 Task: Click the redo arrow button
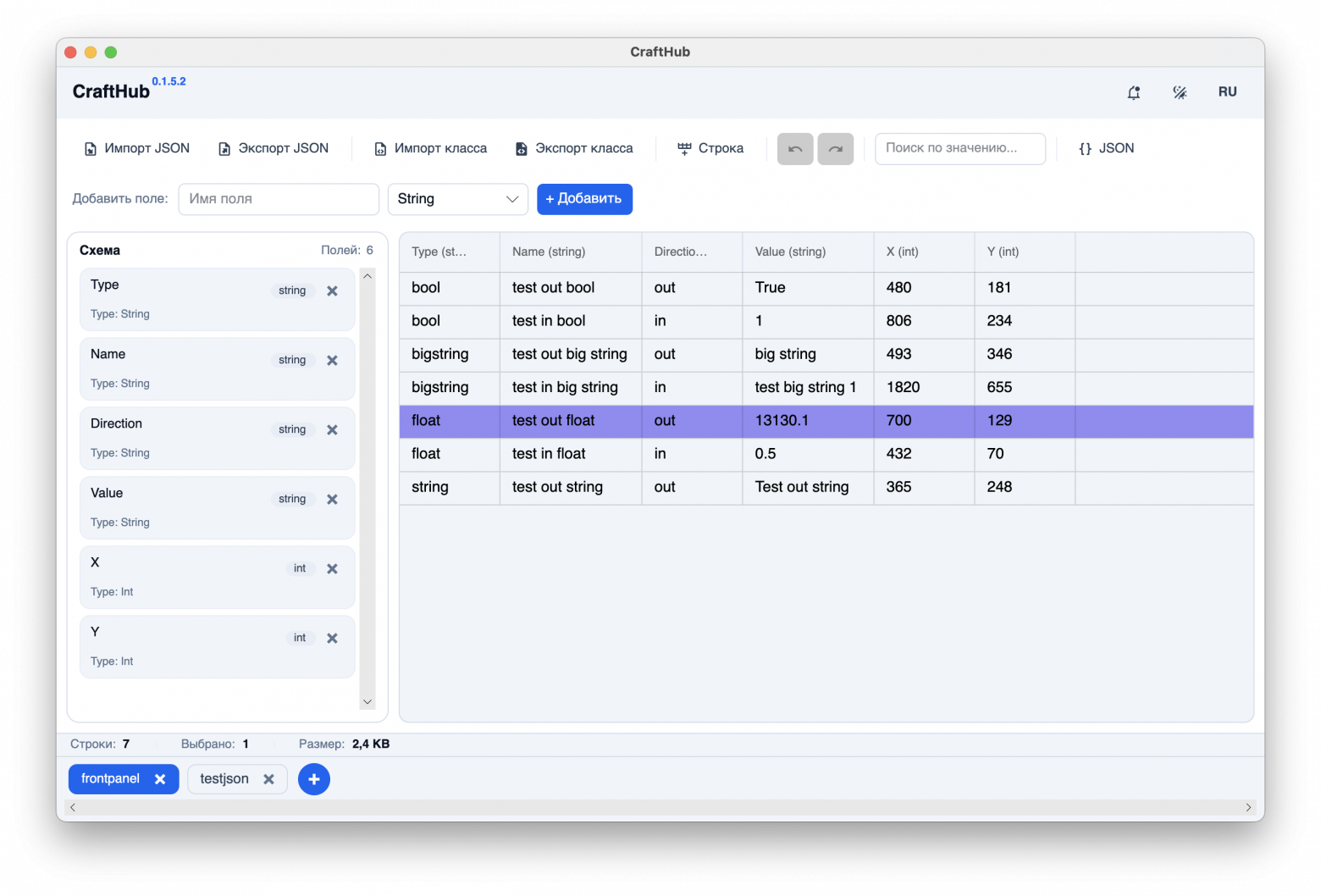836,149
